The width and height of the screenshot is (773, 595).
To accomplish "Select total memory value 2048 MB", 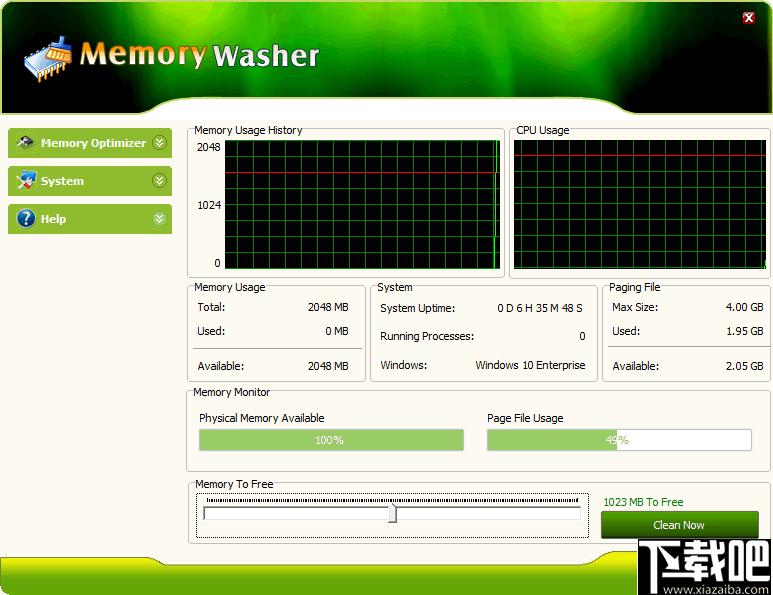I will 328,307.
